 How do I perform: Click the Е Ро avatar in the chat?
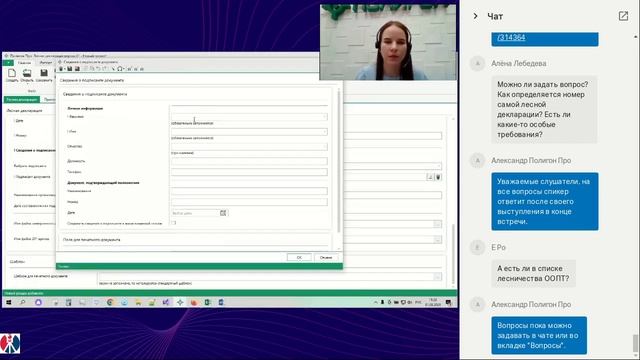pos(478,248)
